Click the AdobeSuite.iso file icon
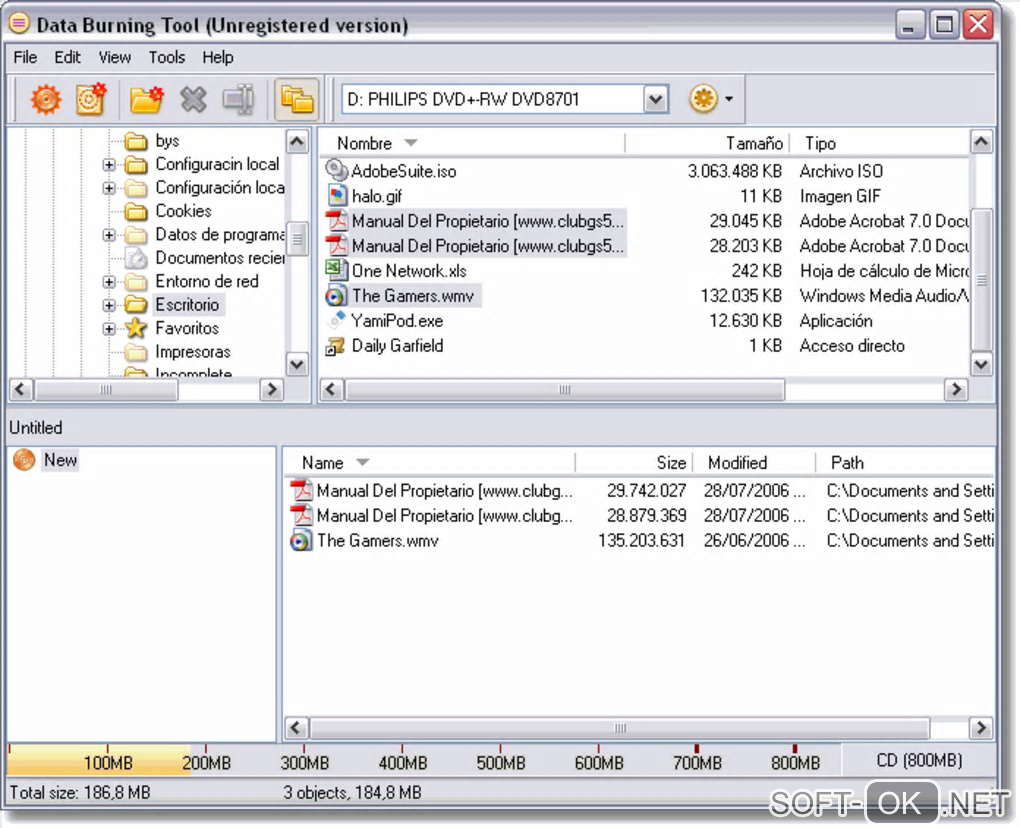Screen dimensions: 1020x828 [336, 170]
